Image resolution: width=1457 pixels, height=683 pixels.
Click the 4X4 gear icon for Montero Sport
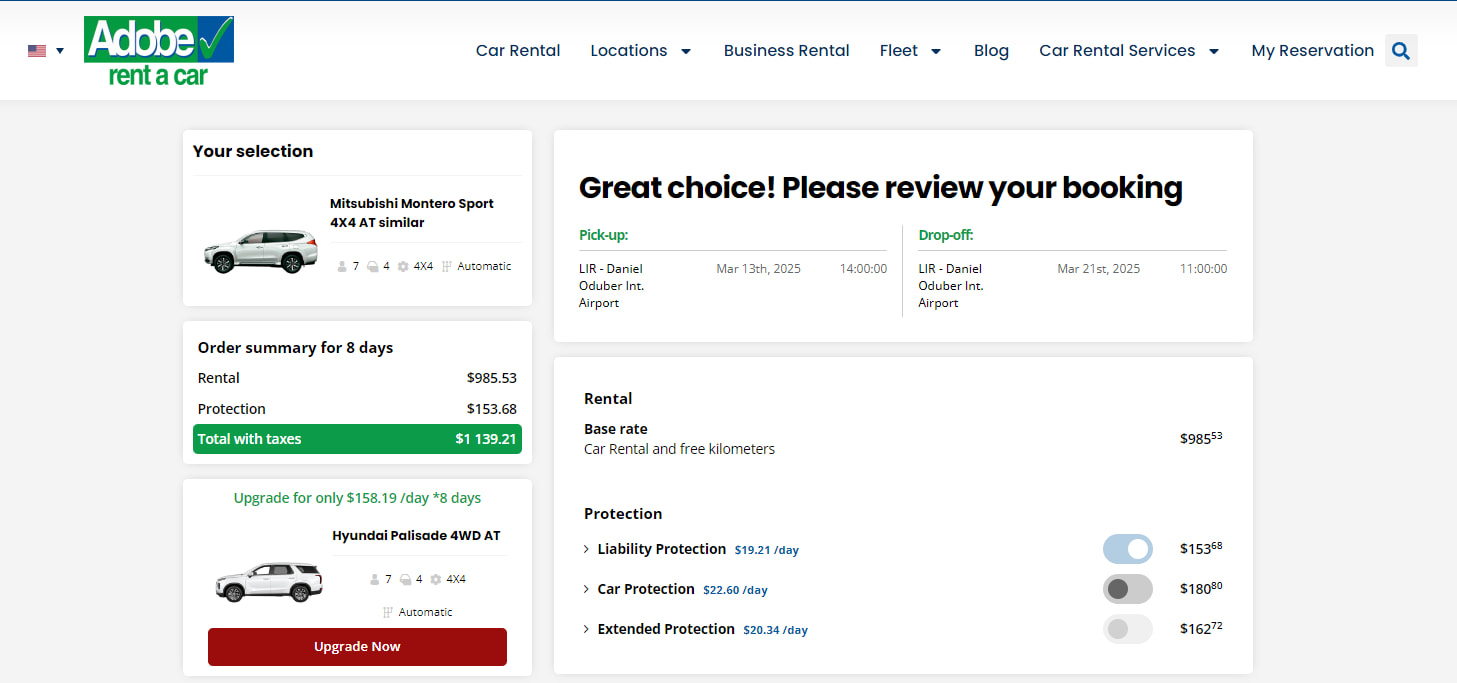[403, 267]
